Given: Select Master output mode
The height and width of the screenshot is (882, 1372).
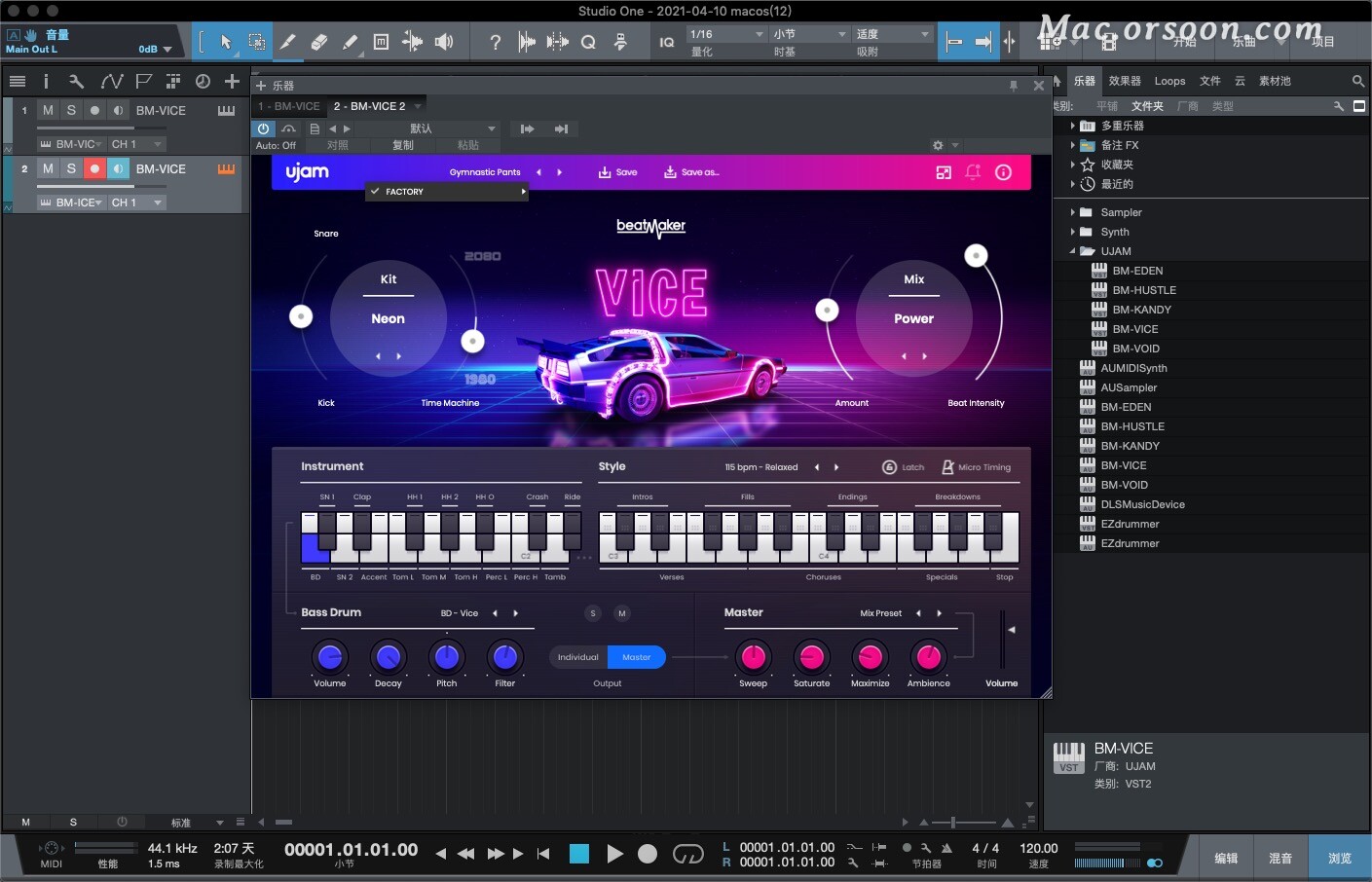Looking at the screenshot, I should click(x=637, y=657).
